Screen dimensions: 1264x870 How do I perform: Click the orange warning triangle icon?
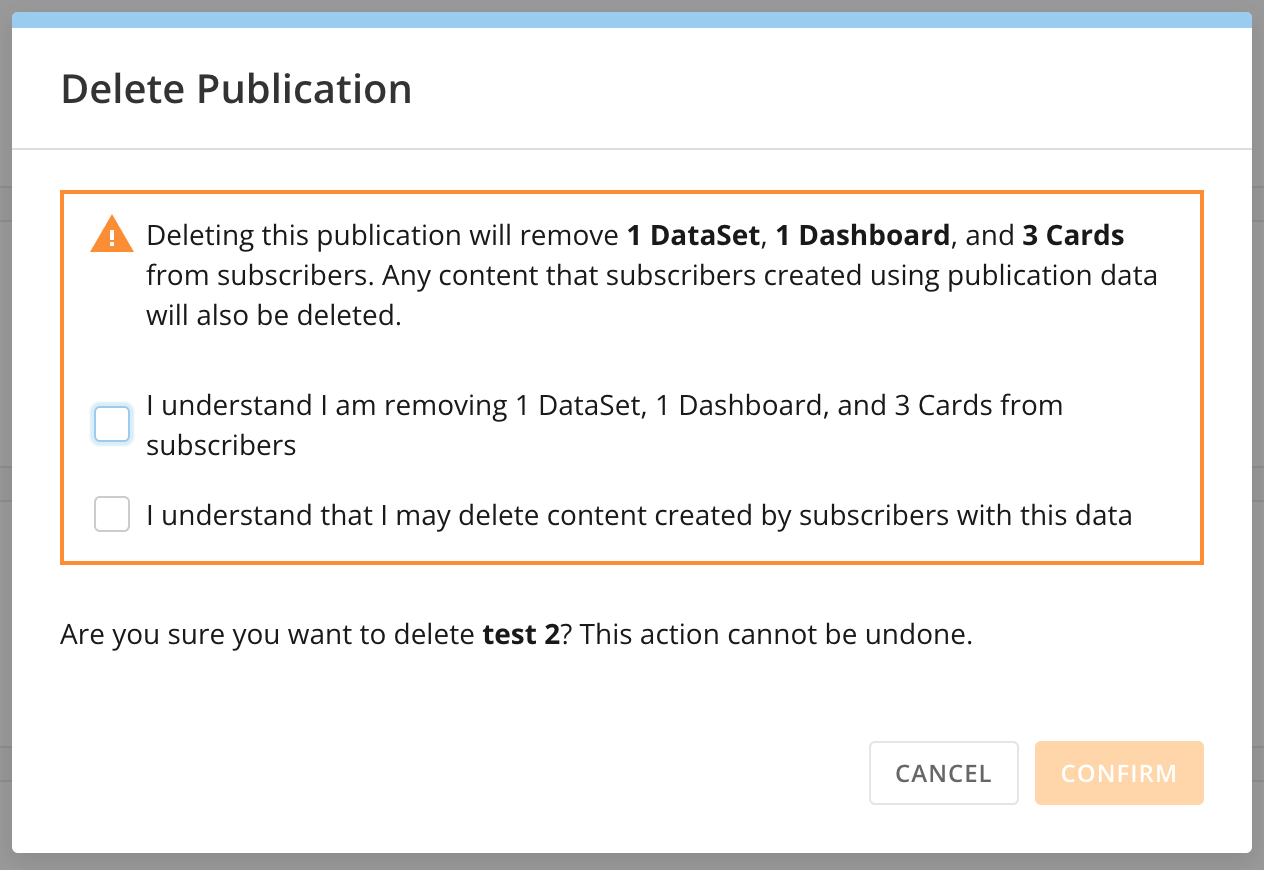click(111, 236)
